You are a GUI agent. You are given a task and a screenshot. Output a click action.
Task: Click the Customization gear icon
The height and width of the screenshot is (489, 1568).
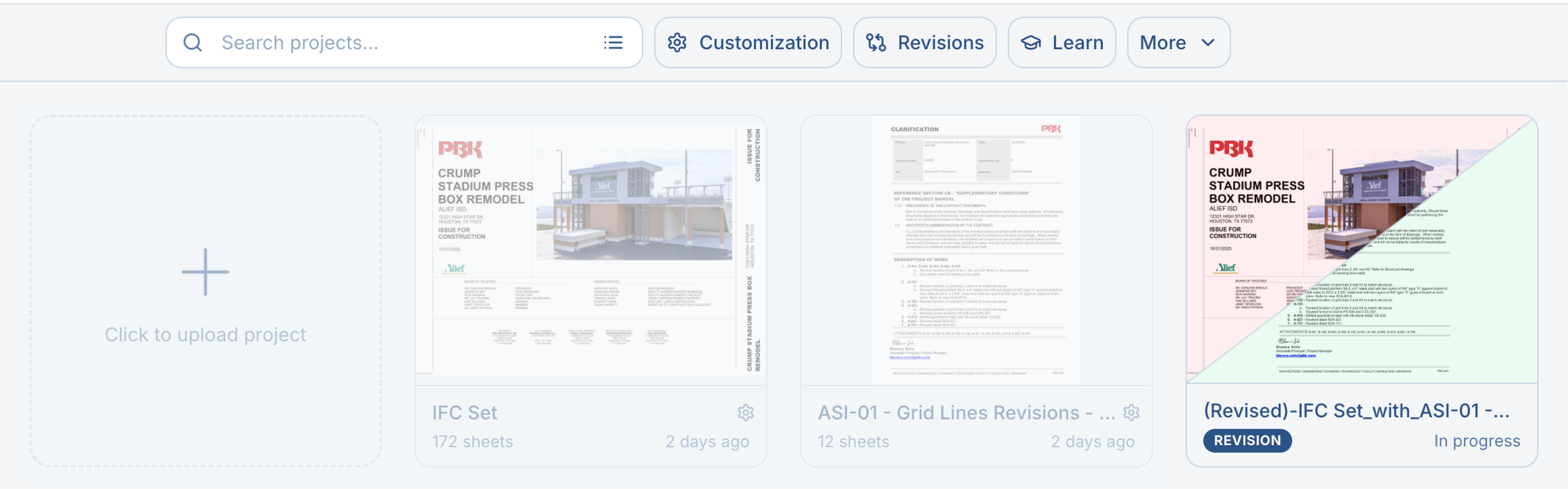coord(677,43)
